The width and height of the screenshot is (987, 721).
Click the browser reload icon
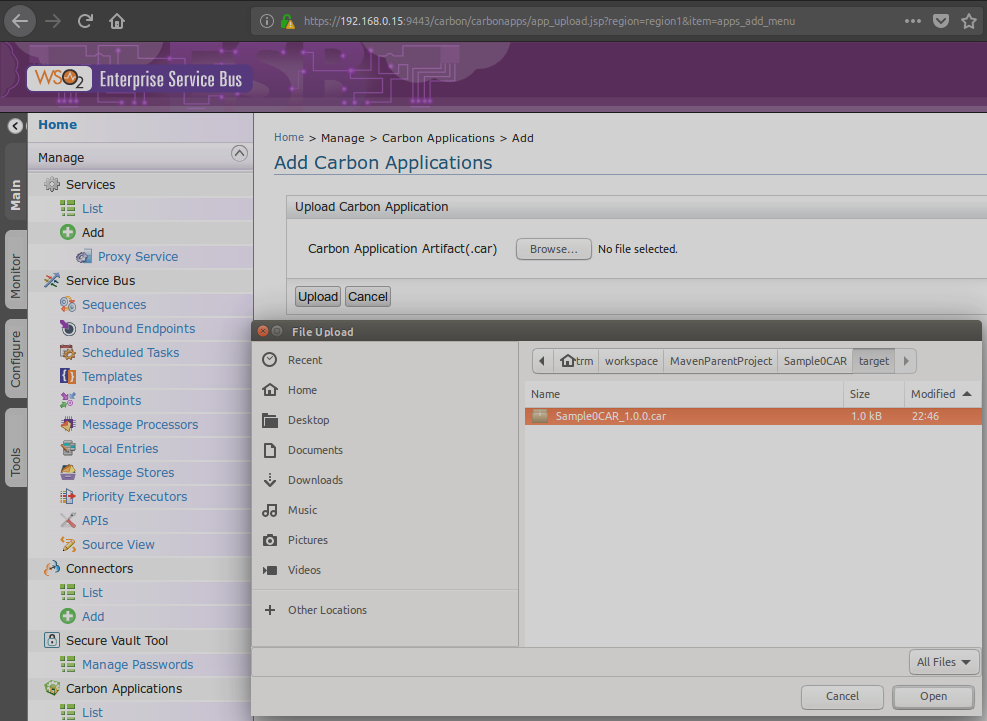click(x=85, y=20)
